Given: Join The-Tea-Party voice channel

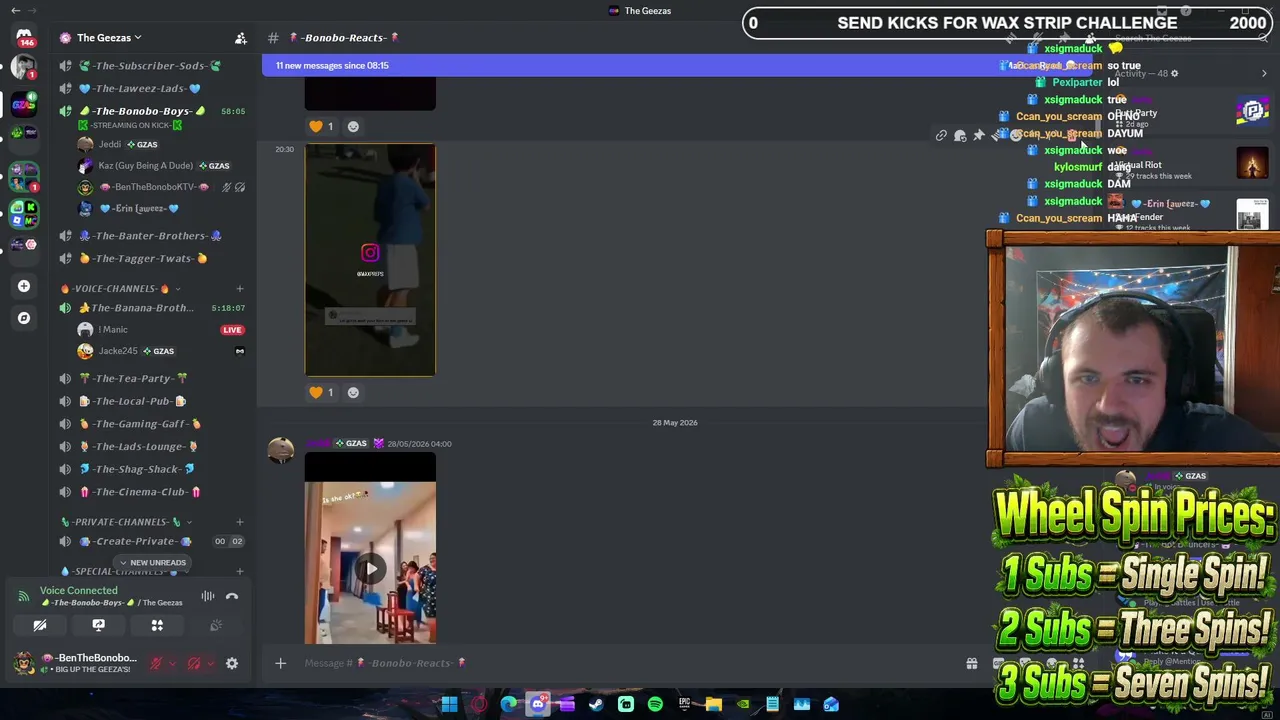Looking at the screenshot, I should coord(150,378).
